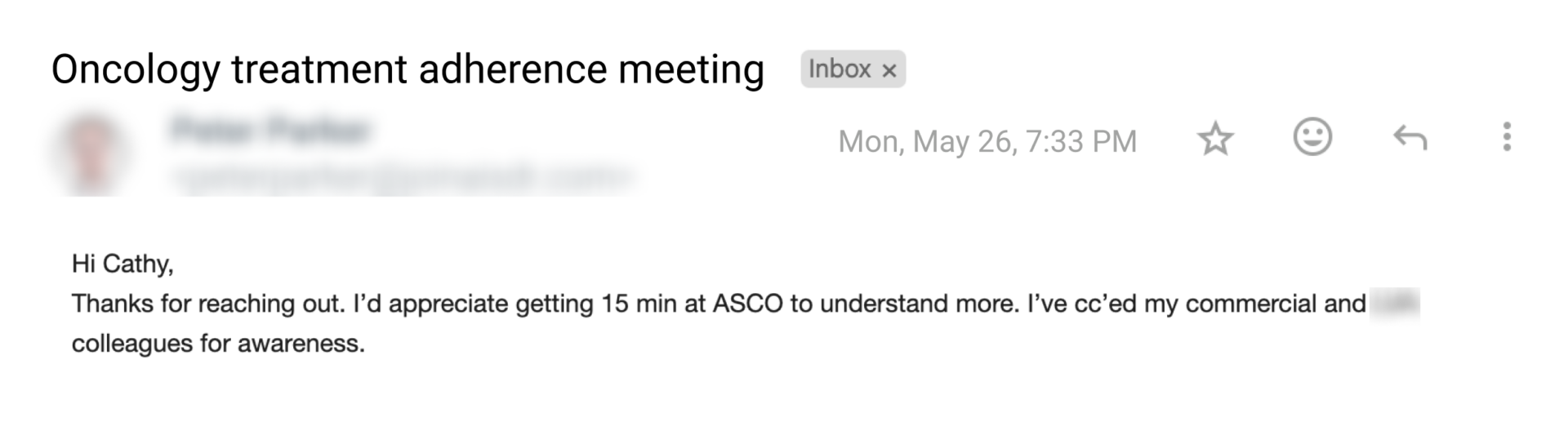Screen dimensions: 1568x440
Task: Click the Hi Cathy greeting line
Action: (x=122, y=264)
